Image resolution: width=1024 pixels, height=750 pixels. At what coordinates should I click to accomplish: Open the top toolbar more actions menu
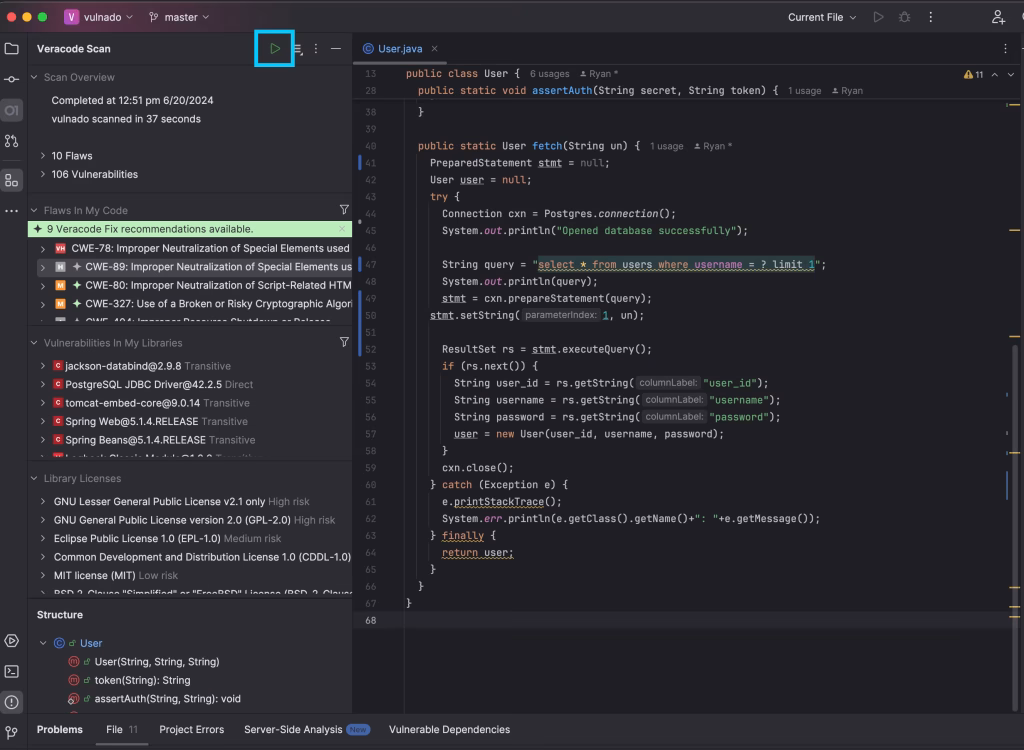tap(931, 17)
